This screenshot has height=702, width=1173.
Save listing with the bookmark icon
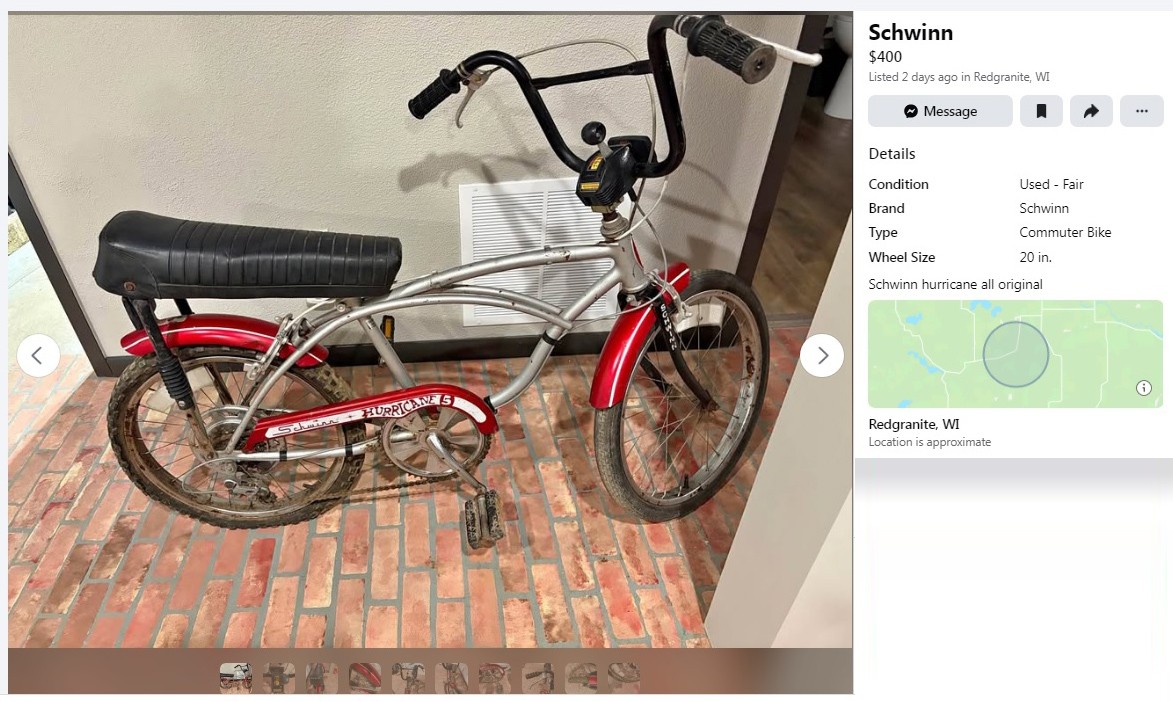[1041, 111]
